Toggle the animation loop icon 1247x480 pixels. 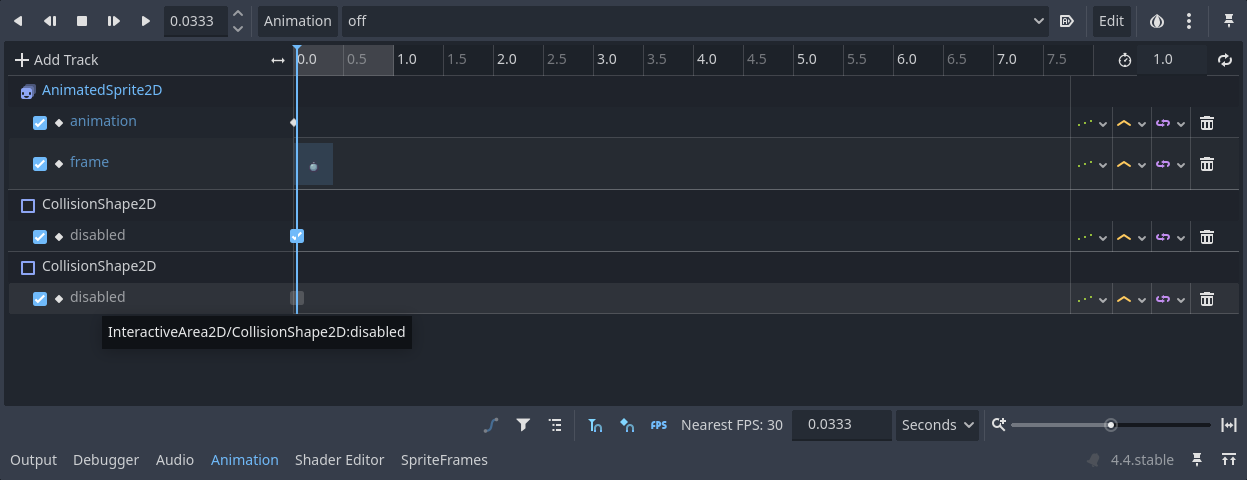click(x=1225, y=60)
